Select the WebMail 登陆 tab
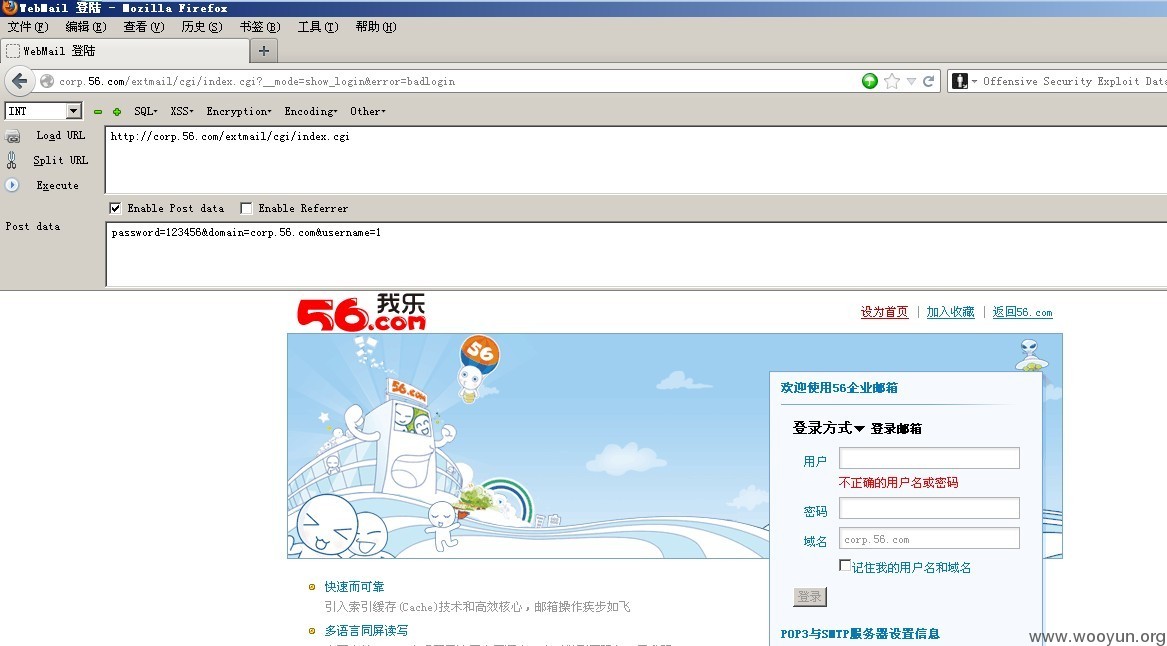This screenshot has width=1167, height=646. [125, 51]
